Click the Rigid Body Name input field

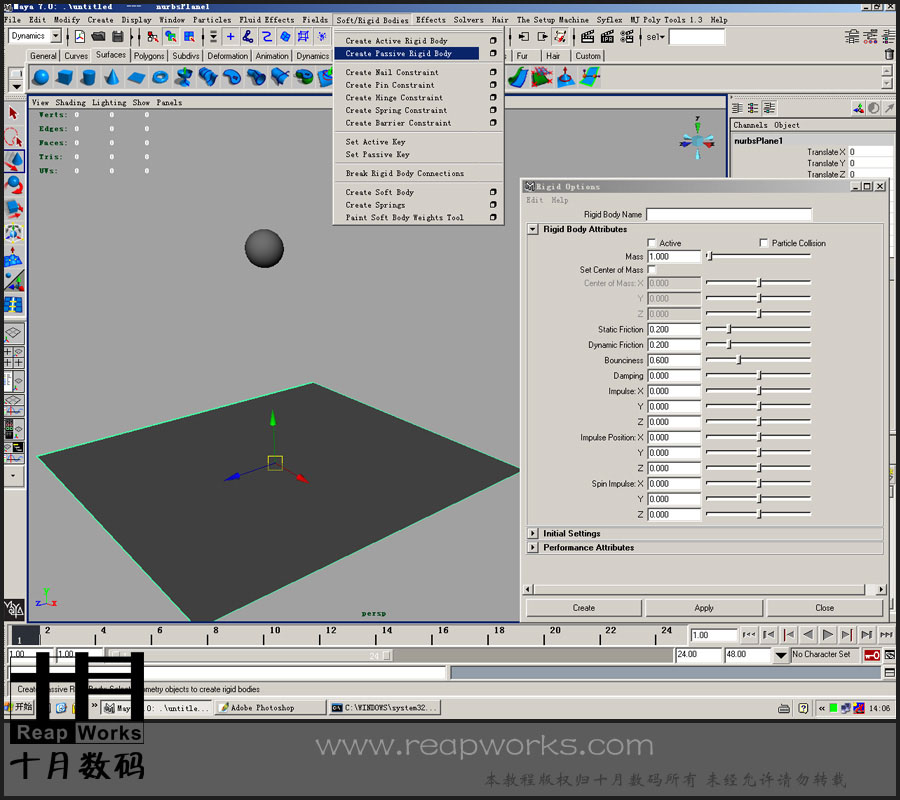(728, 214)
